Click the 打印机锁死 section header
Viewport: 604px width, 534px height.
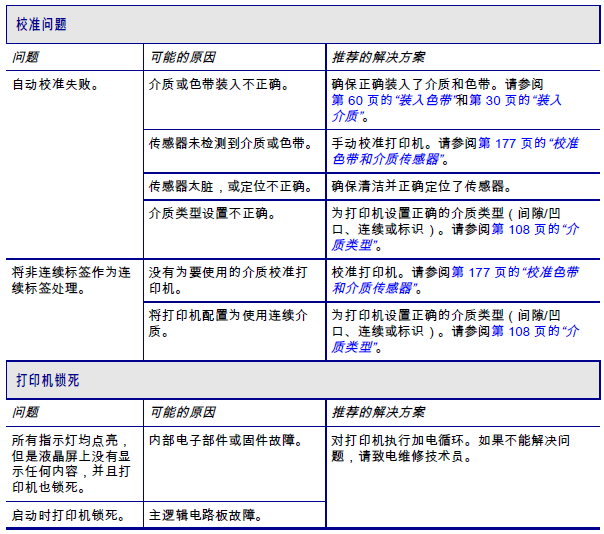pos(303,380)
